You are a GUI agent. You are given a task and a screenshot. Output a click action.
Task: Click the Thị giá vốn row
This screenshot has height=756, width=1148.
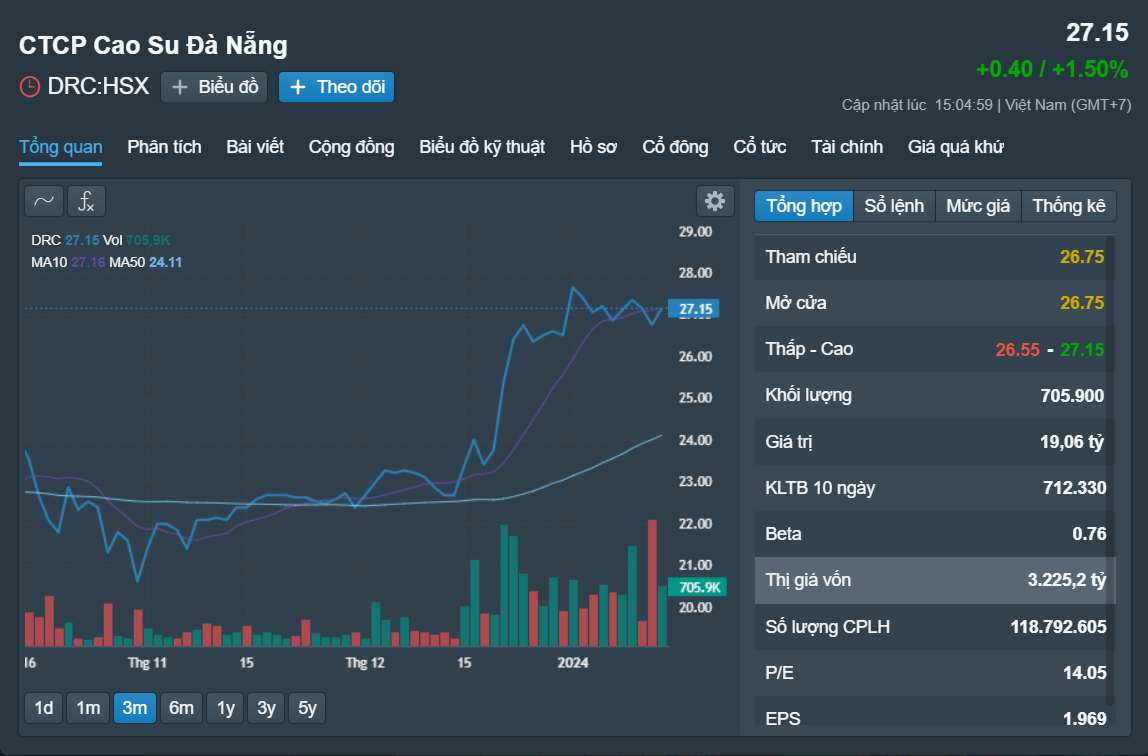point(935,580)
